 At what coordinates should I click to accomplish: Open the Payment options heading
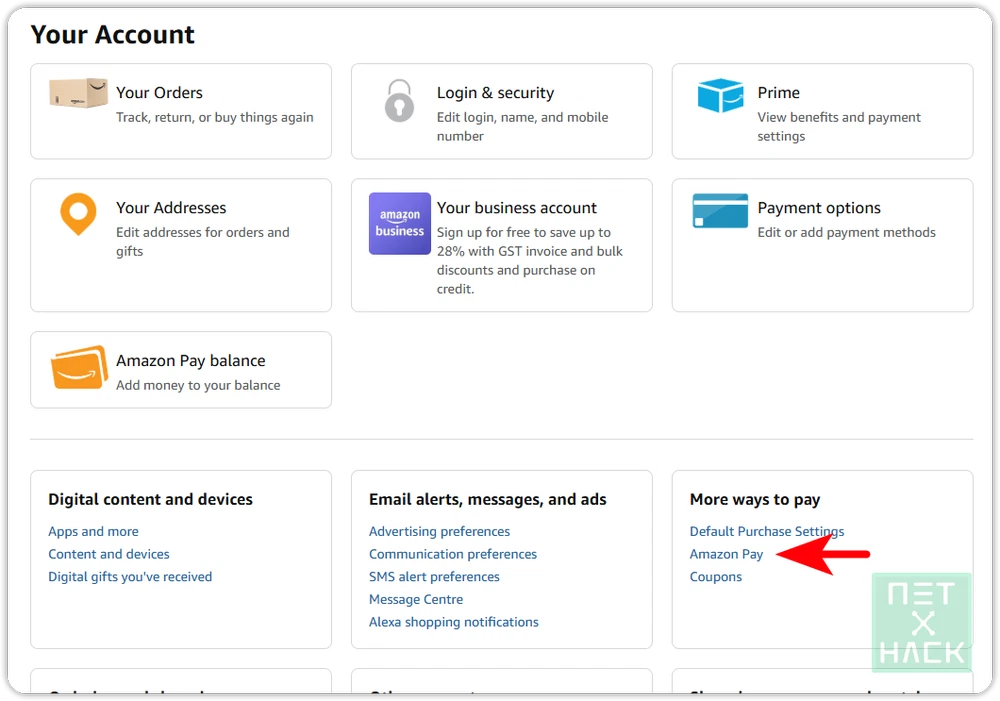point(819,208)
